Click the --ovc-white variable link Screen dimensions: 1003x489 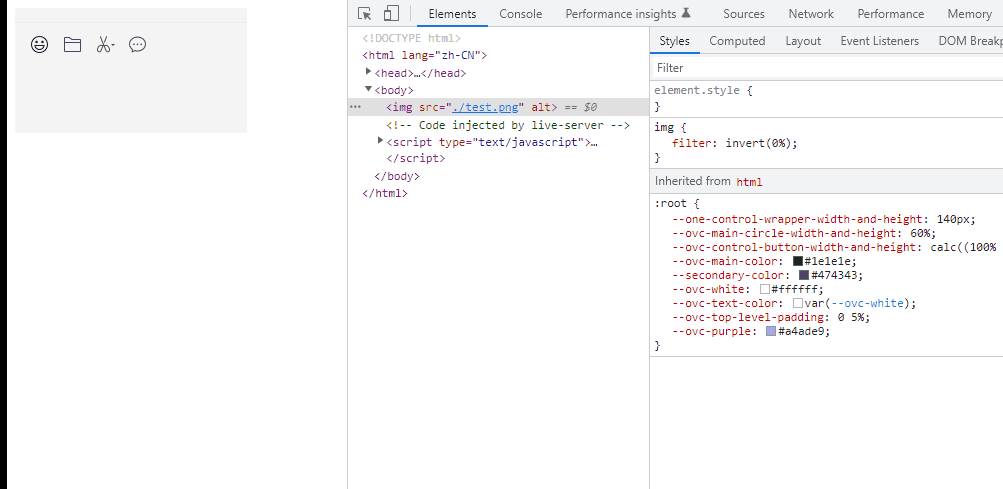coord(867,303)
